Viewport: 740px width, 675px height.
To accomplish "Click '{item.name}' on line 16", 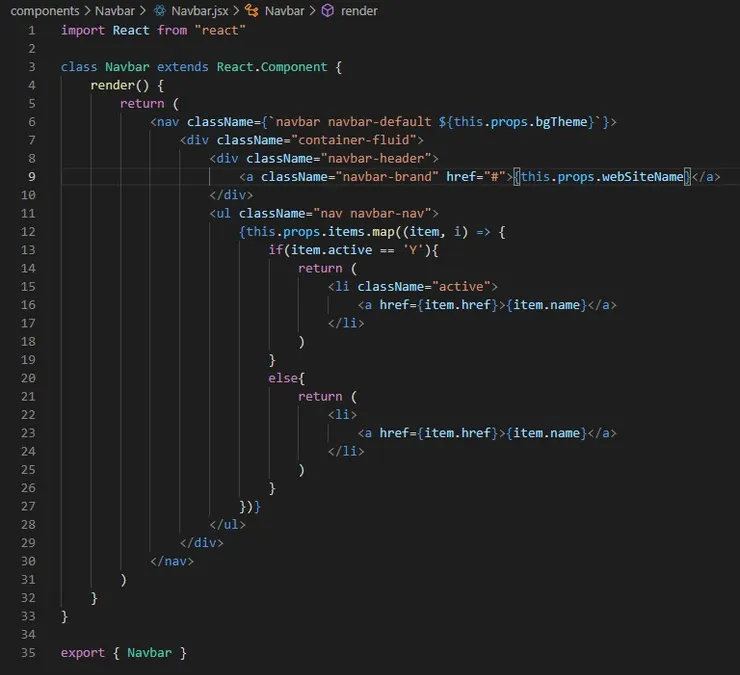I will [x=547, y=305].
